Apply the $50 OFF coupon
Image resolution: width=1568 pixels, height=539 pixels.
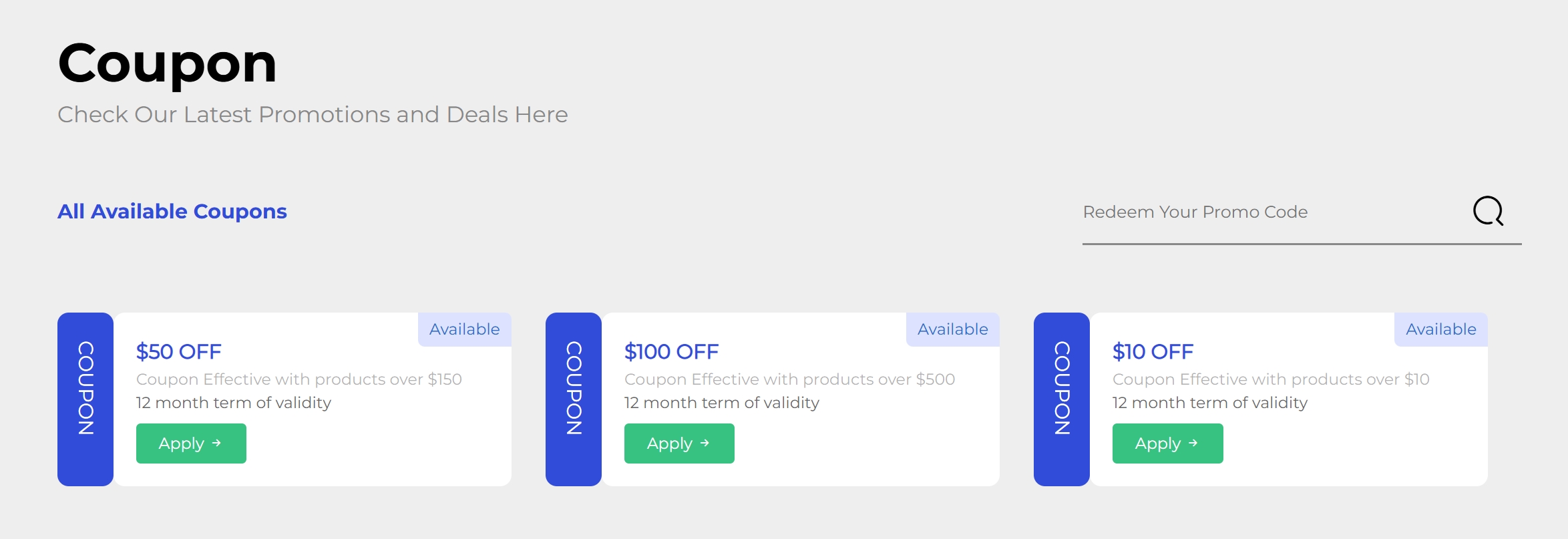(x=191, y=443)
